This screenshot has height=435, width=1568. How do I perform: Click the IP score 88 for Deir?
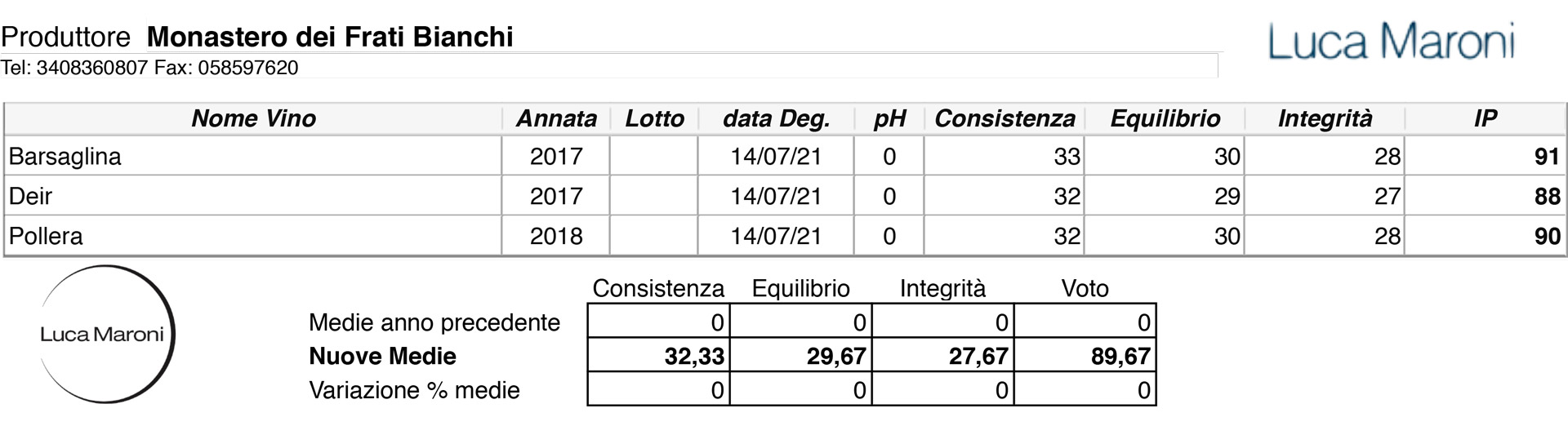coord(1547,197)
